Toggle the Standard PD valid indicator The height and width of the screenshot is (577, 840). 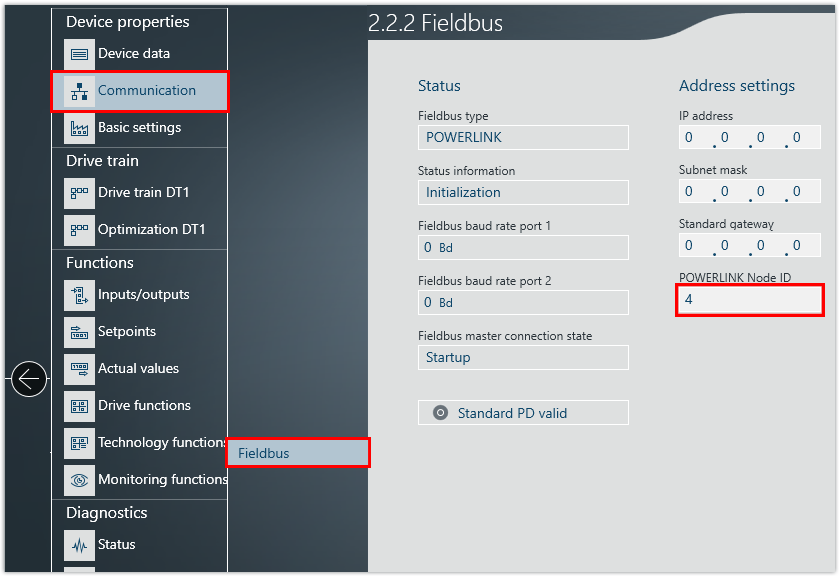[440, 413]
